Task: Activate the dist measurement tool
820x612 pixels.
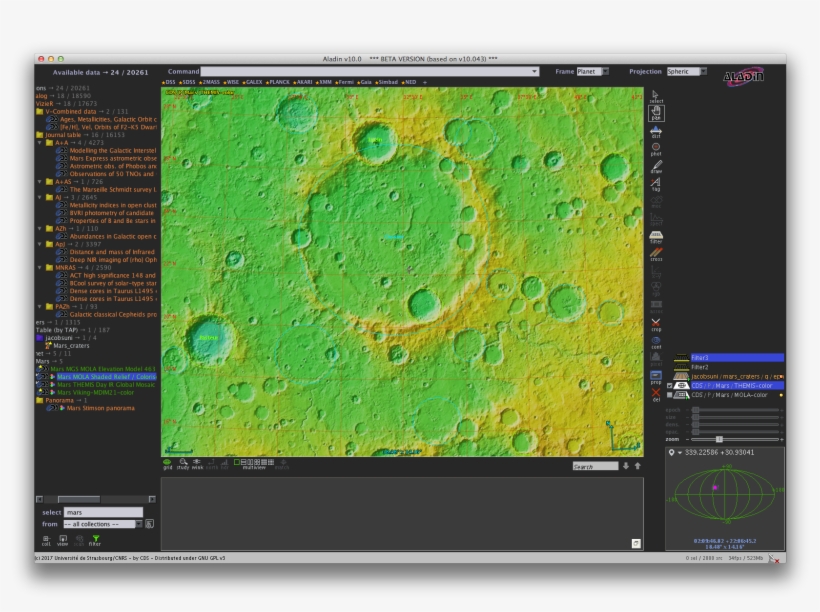Action: pyautogui.click(x=656, y=130)
